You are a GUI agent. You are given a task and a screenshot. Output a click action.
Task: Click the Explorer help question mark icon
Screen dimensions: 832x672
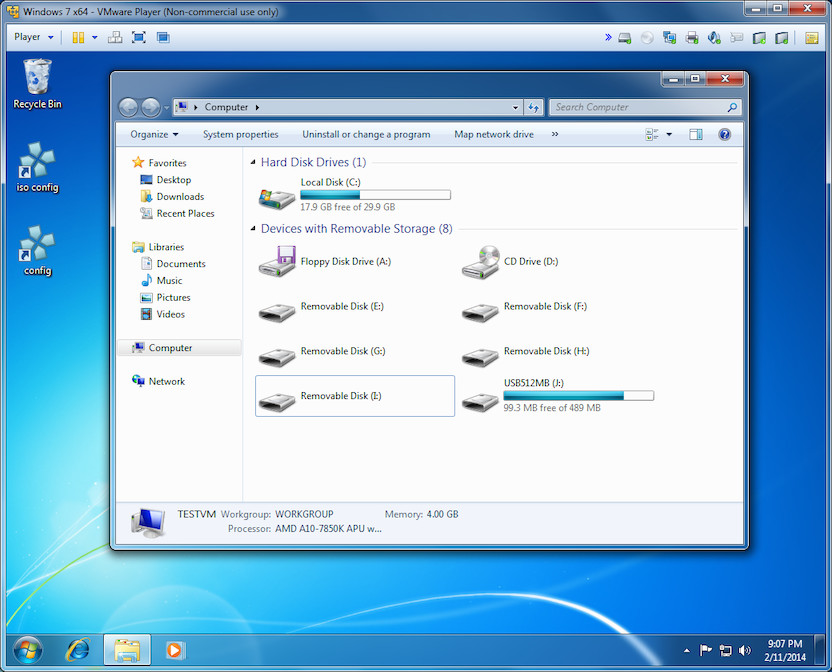(x=725, y=134)
